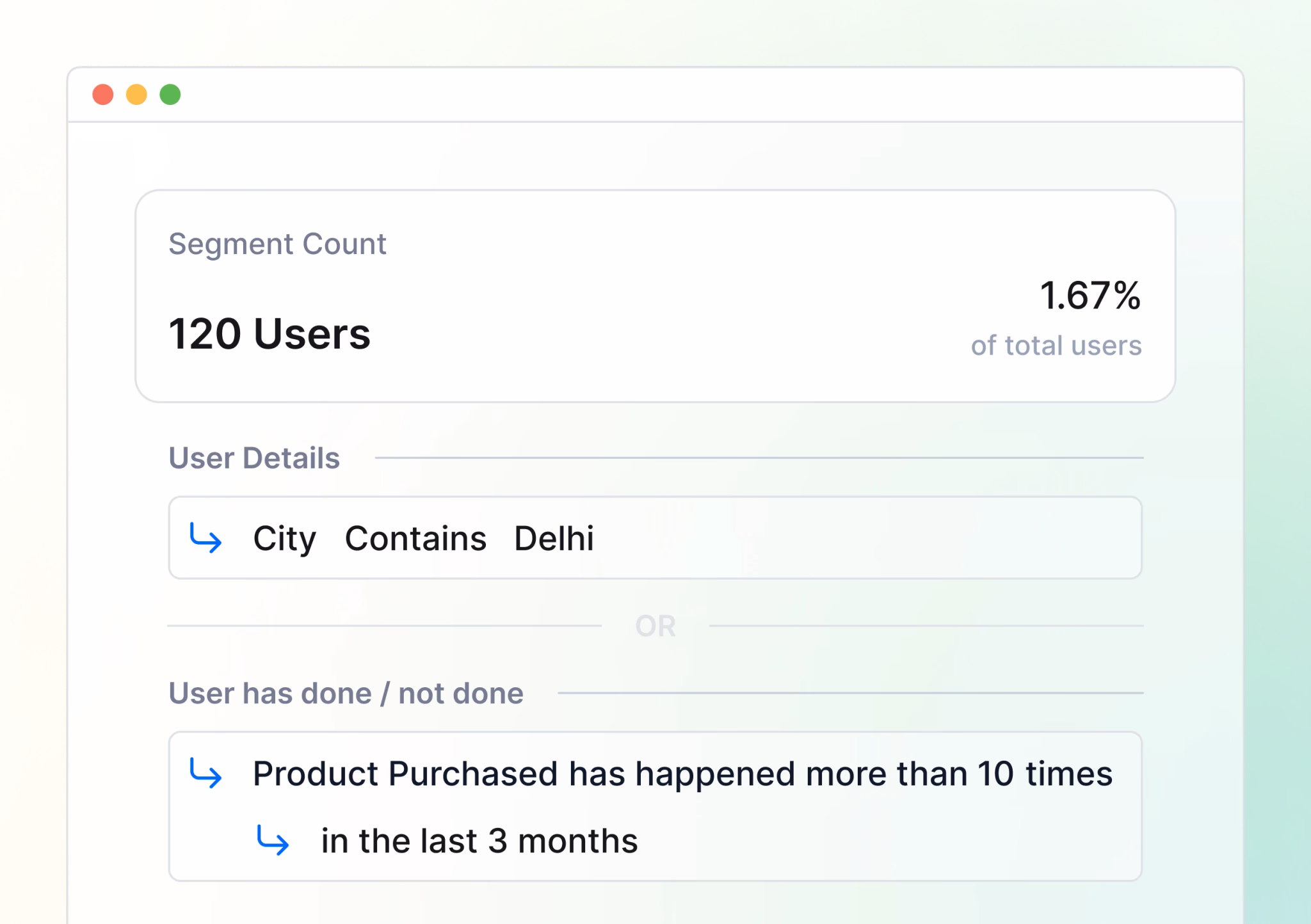Click the arrow icon beside City

[205, 538]
